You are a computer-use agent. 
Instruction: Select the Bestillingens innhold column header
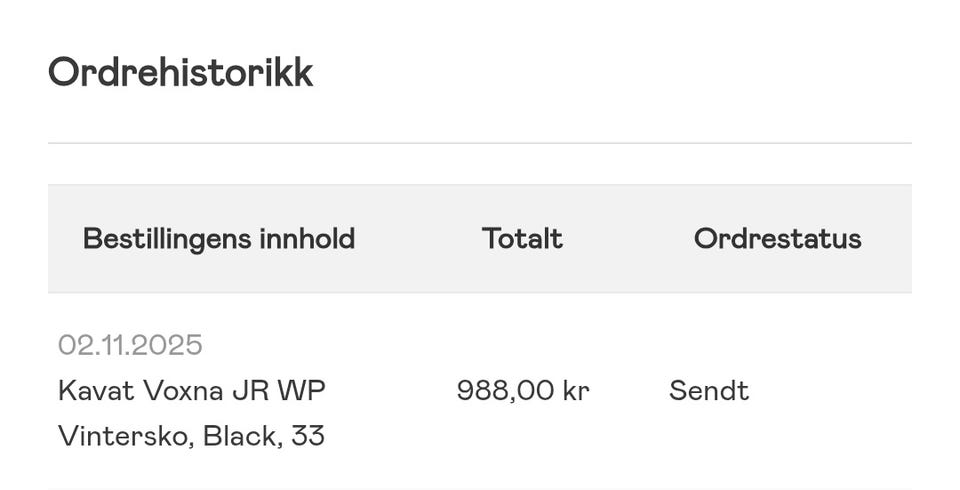(219, 239)
